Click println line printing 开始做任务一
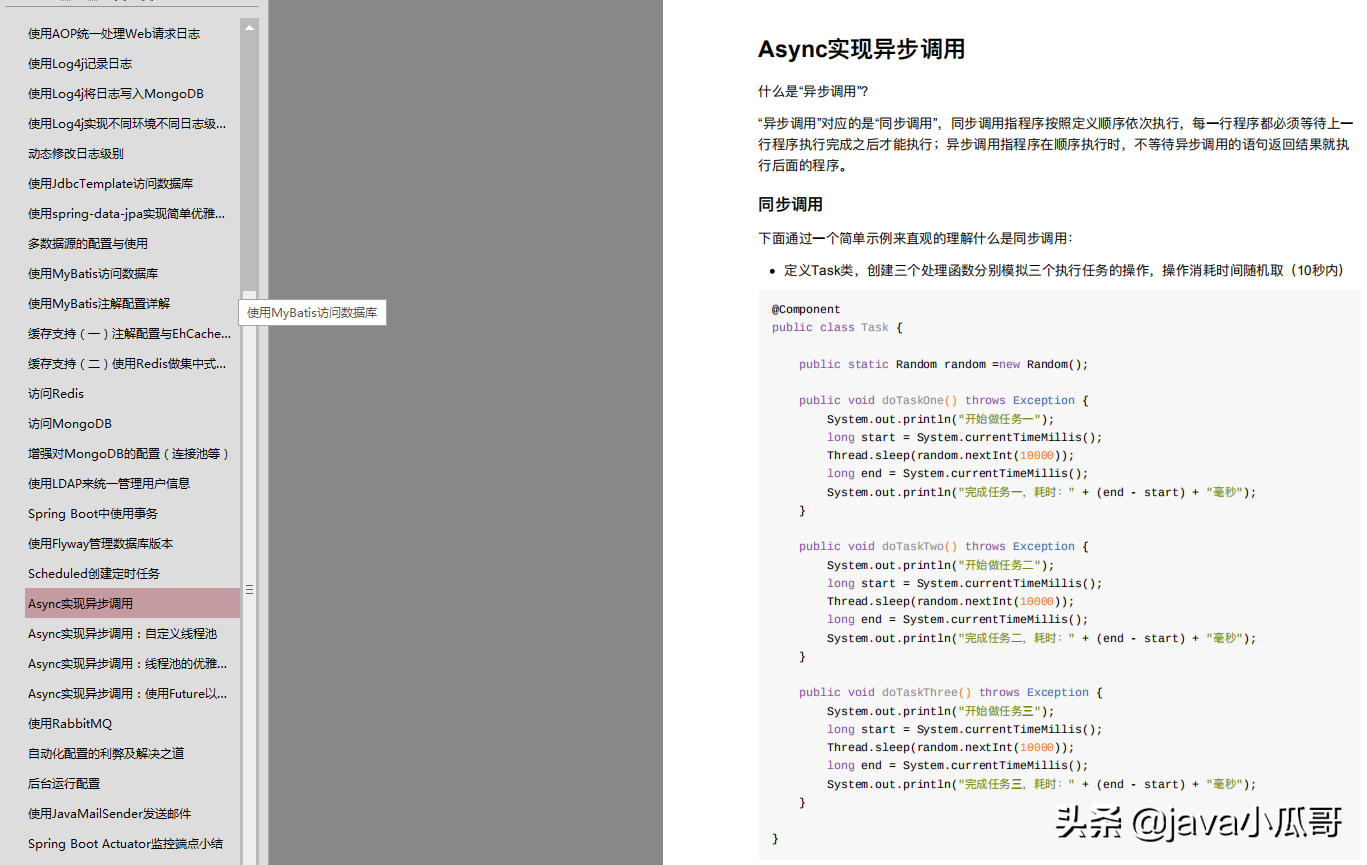 click(940, 419)
